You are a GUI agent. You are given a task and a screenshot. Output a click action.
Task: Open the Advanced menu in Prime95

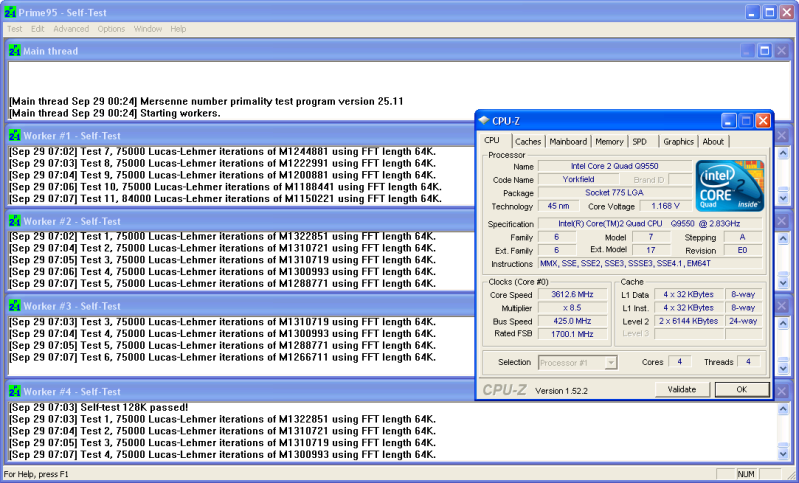point(71,29)
